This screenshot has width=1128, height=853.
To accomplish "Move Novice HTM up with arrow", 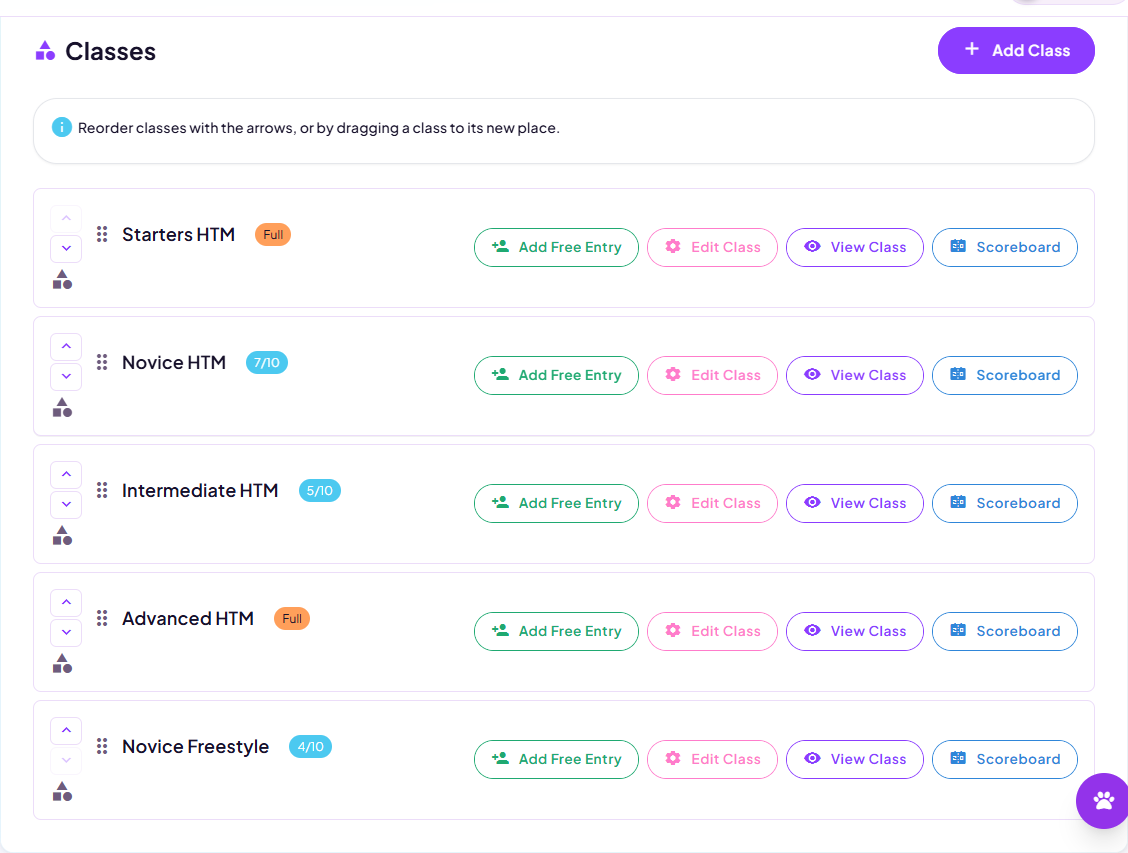I will tap(66, 346).
